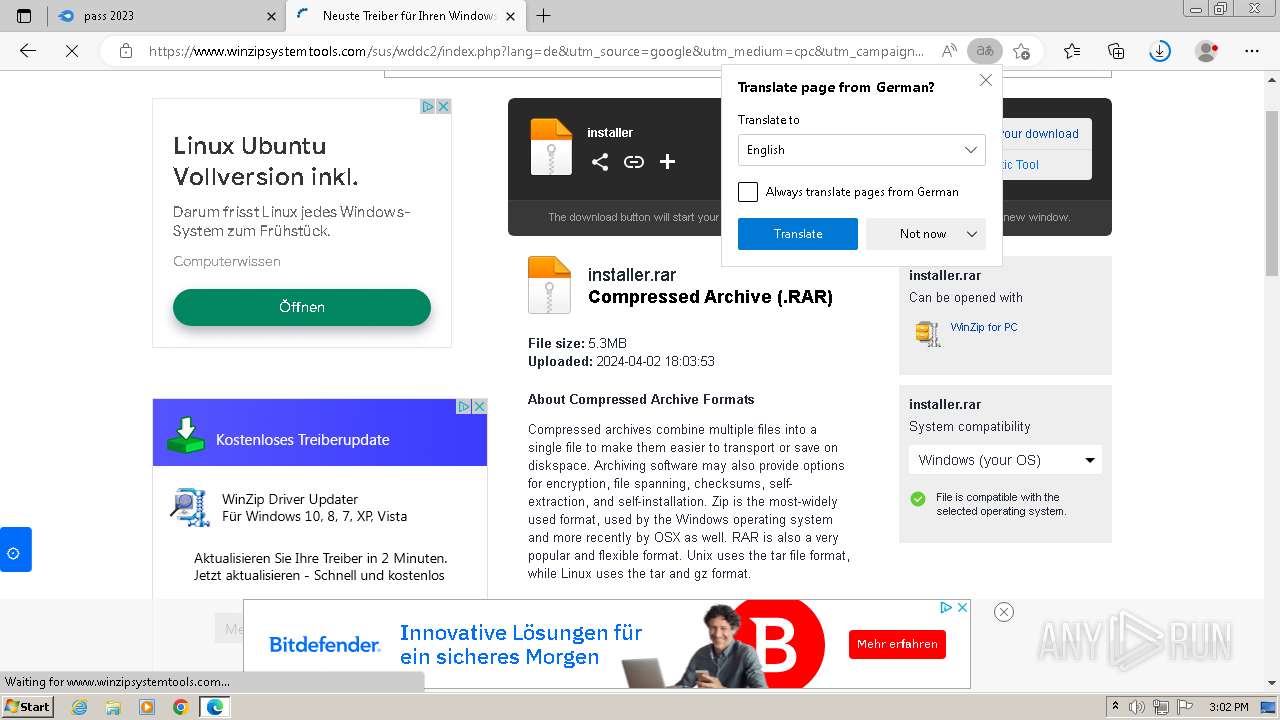Select the Neuste Treiber für Ihren Windows tab

(x=406, y=16)
